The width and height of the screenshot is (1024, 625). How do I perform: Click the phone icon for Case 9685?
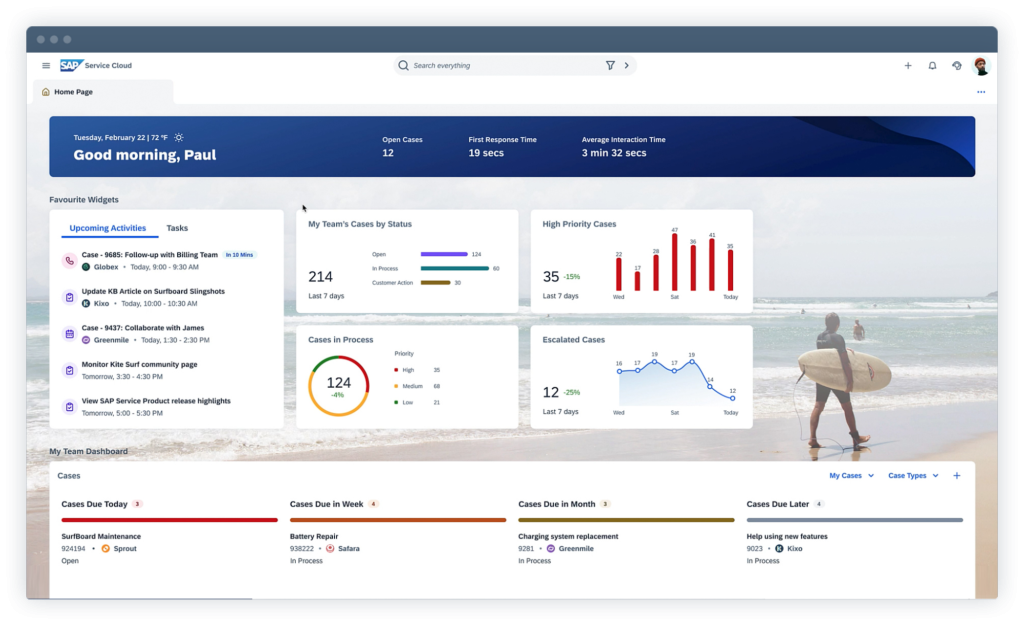tap(69, 261)
